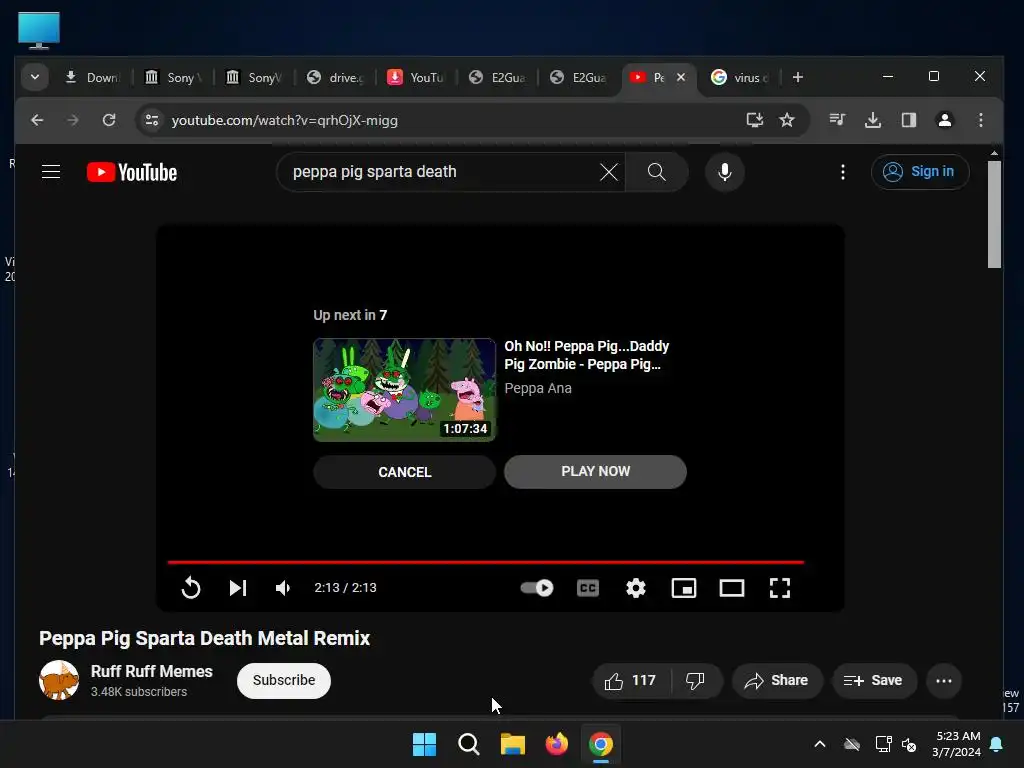Click the Chrome address bar URL
Screen dimensions: 1024x768
pyautogui.click(x=285, y=121)
